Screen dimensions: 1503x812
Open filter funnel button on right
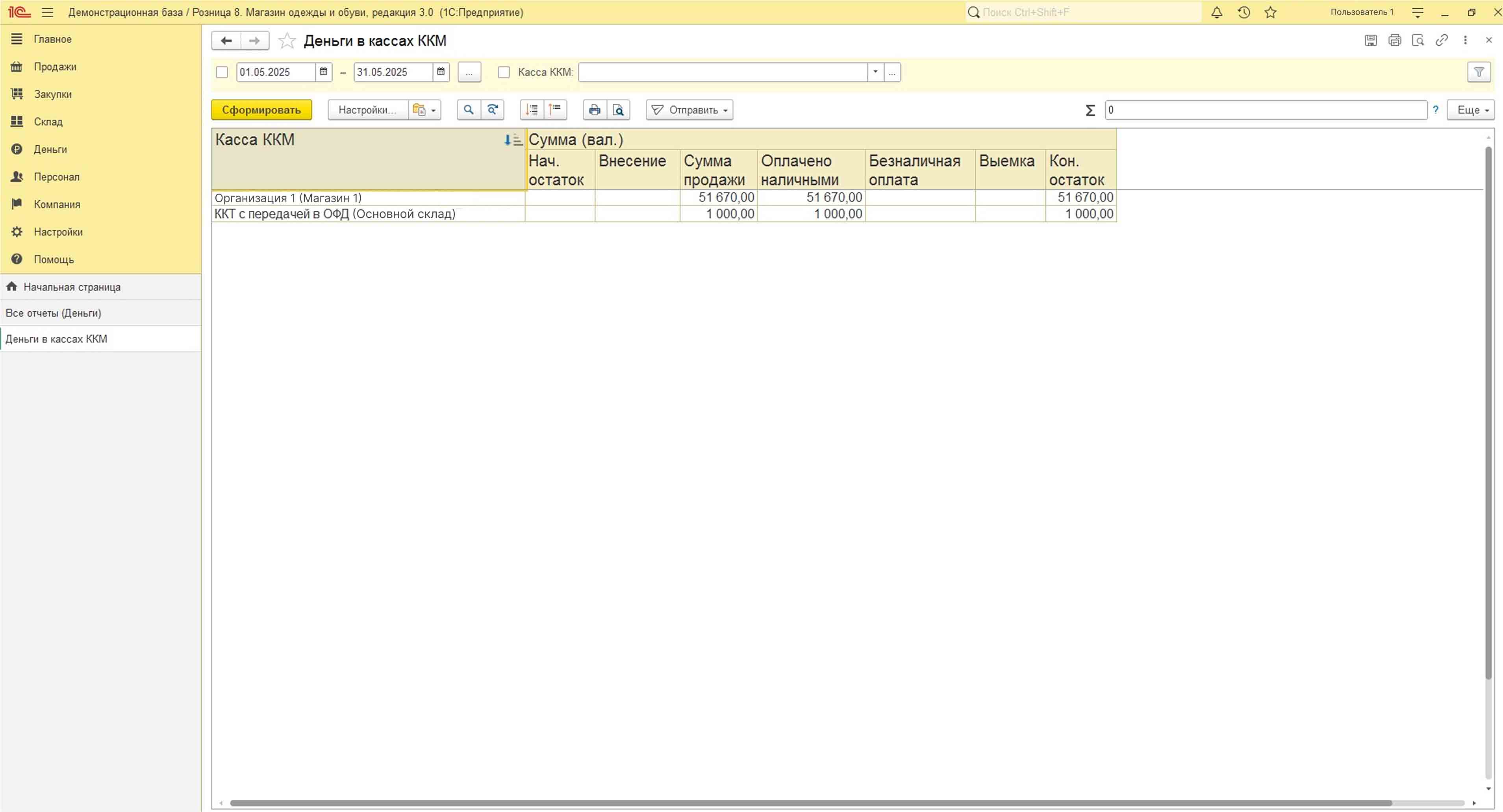click(1479, 72)
